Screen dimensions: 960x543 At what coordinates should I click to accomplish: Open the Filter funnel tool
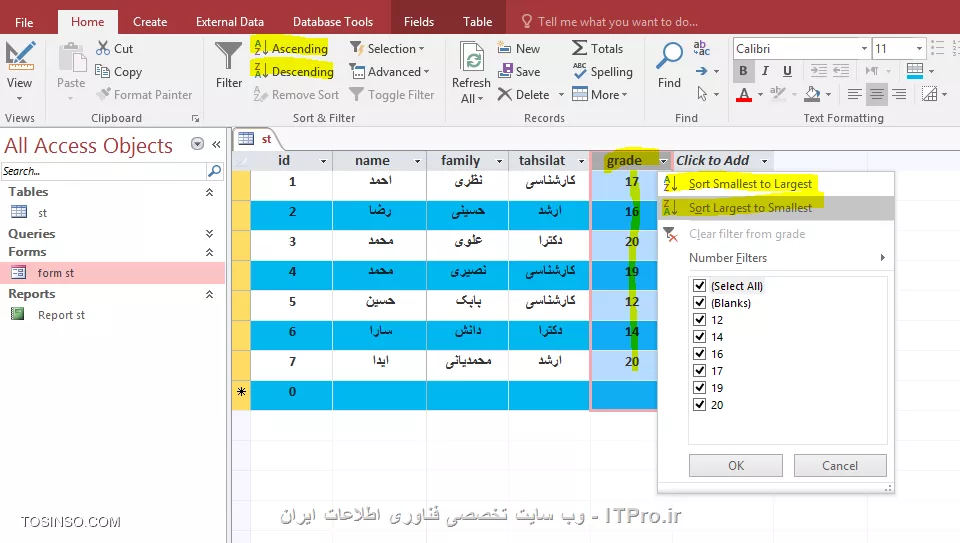228,64
